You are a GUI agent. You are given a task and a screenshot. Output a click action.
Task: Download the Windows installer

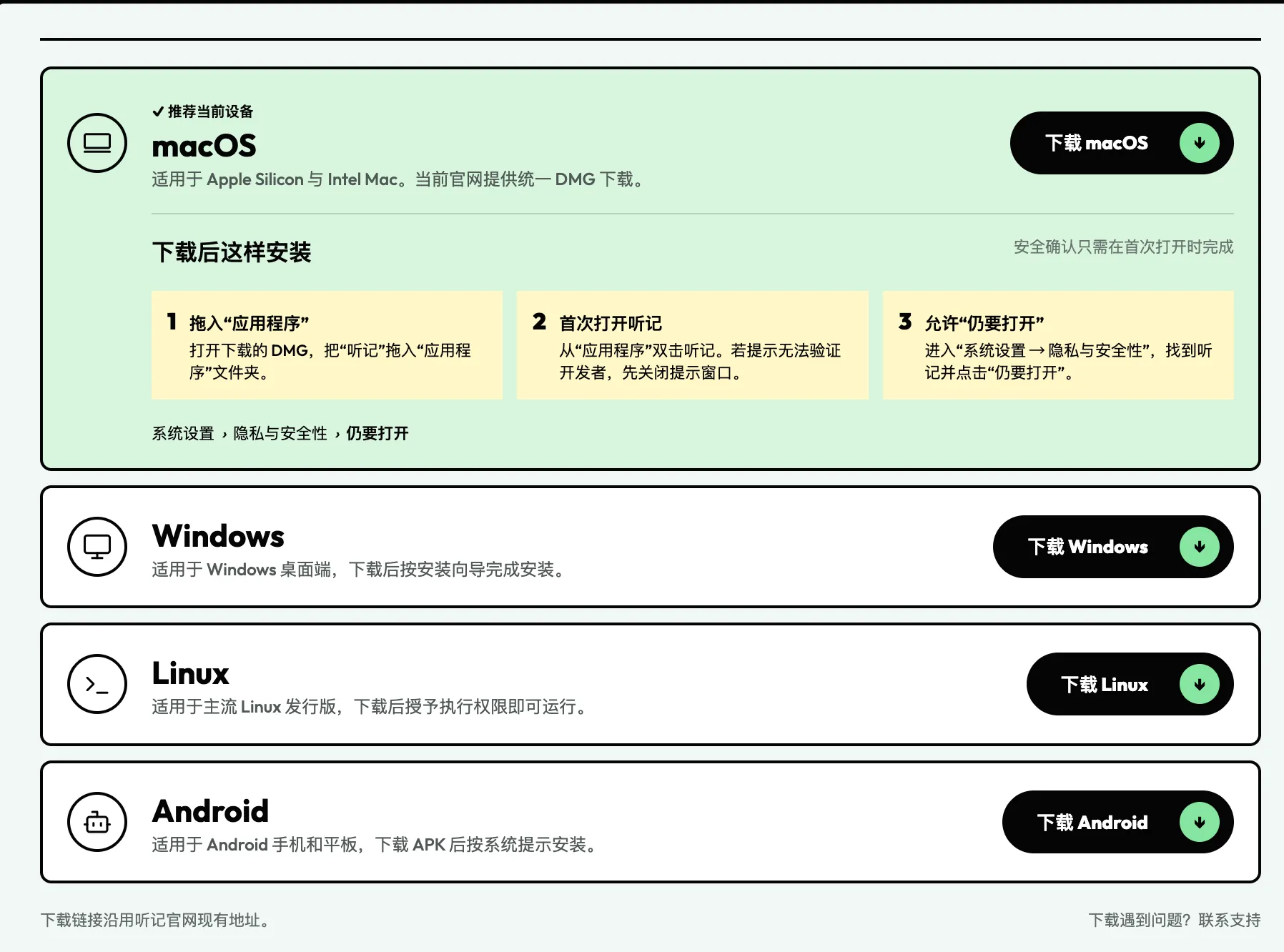click(1113, 547)
